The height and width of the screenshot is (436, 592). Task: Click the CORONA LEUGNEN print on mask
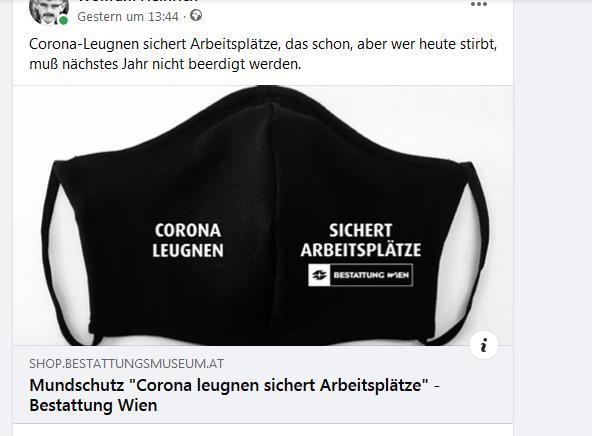188,240
